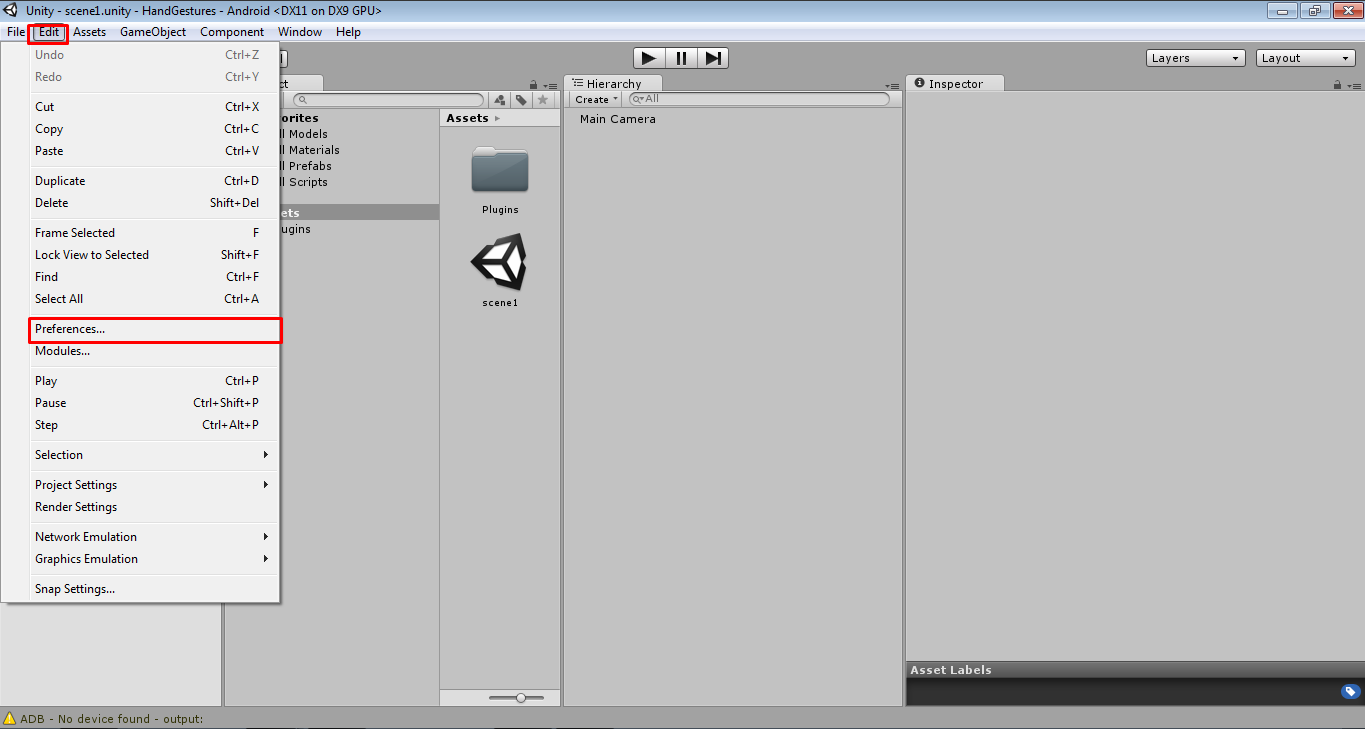Screen dimensions: 1365x729
Task: Switch to the Inspector tab
Action: point(955,84)
